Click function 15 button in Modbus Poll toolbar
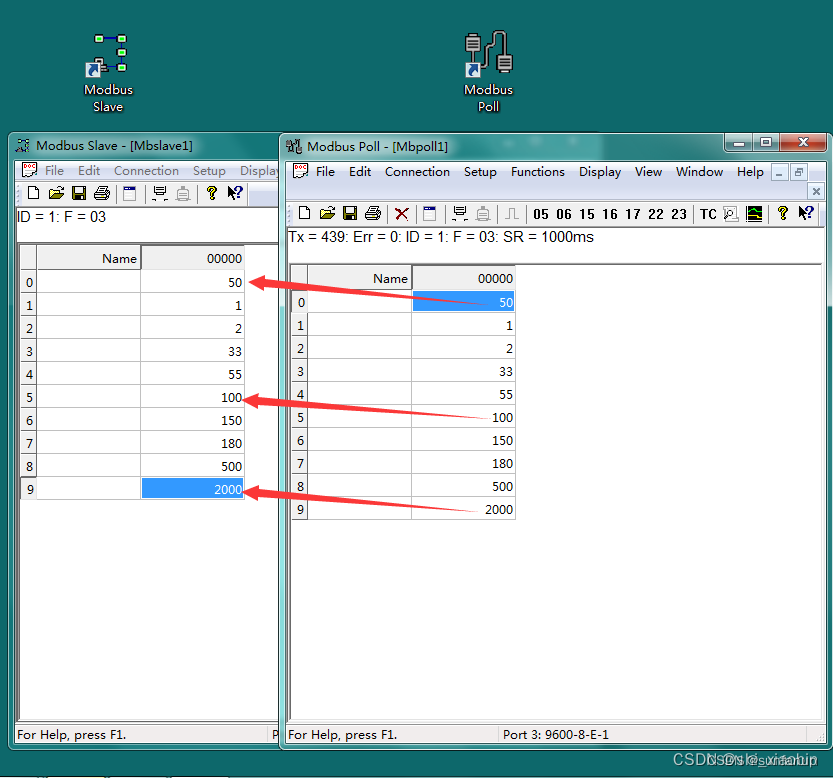 tap(586, 214)
